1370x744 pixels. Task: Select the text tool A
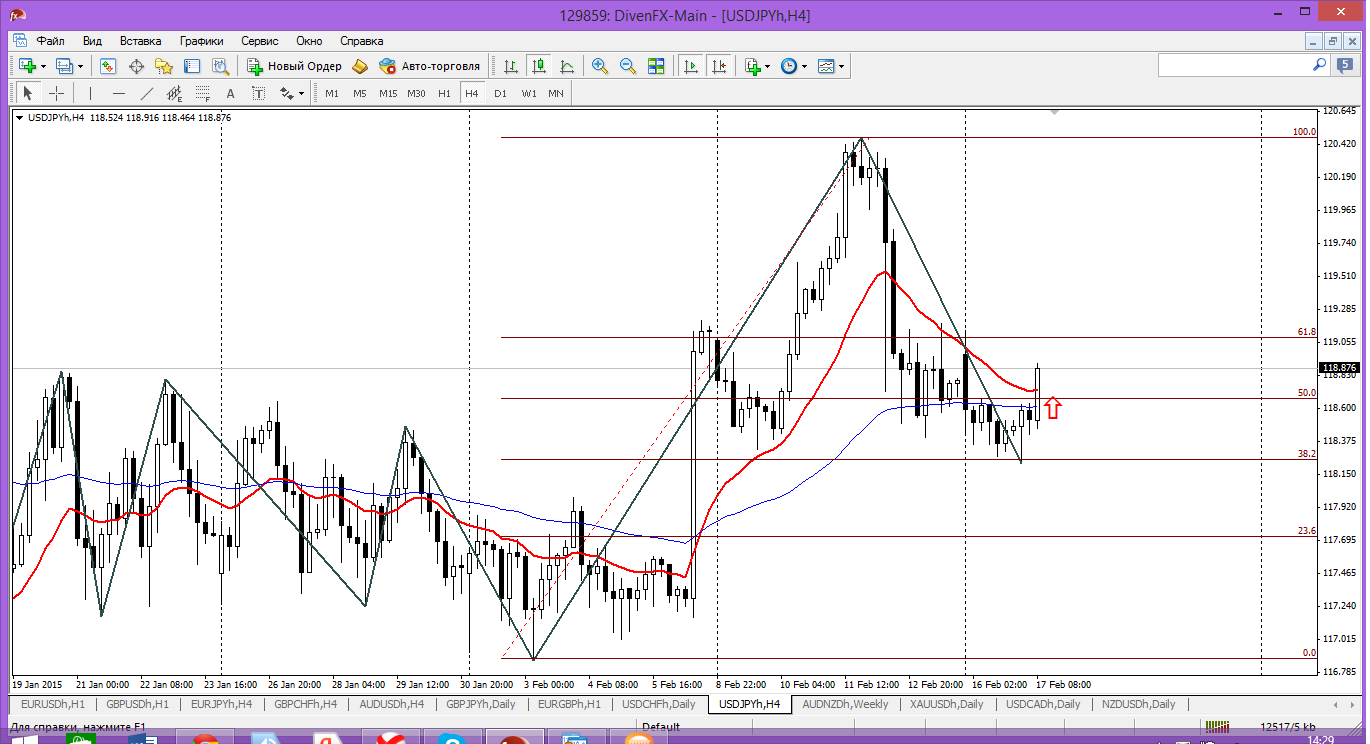coord(231,93)
